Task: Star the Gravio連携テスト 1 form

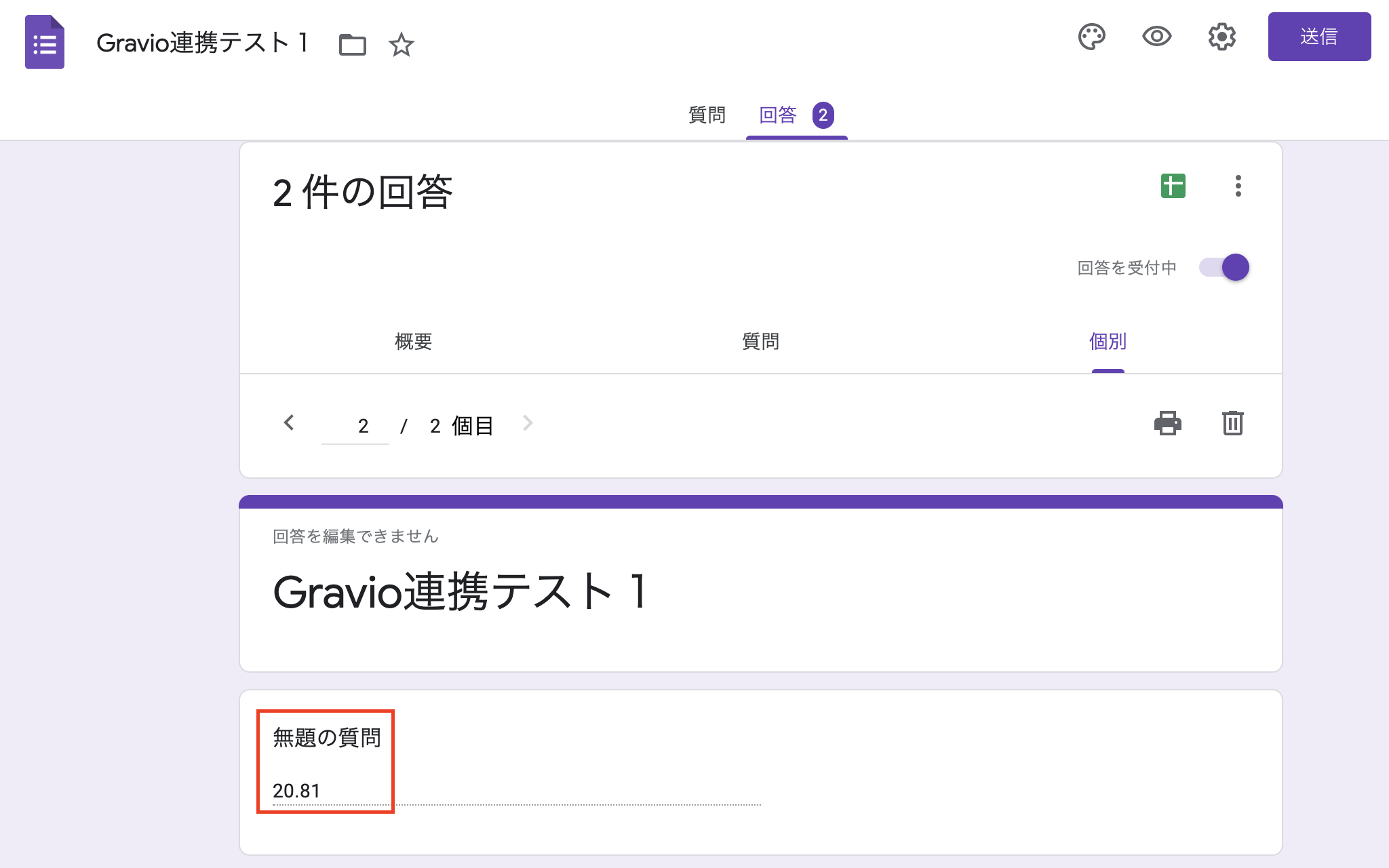Action: point(402,45)
